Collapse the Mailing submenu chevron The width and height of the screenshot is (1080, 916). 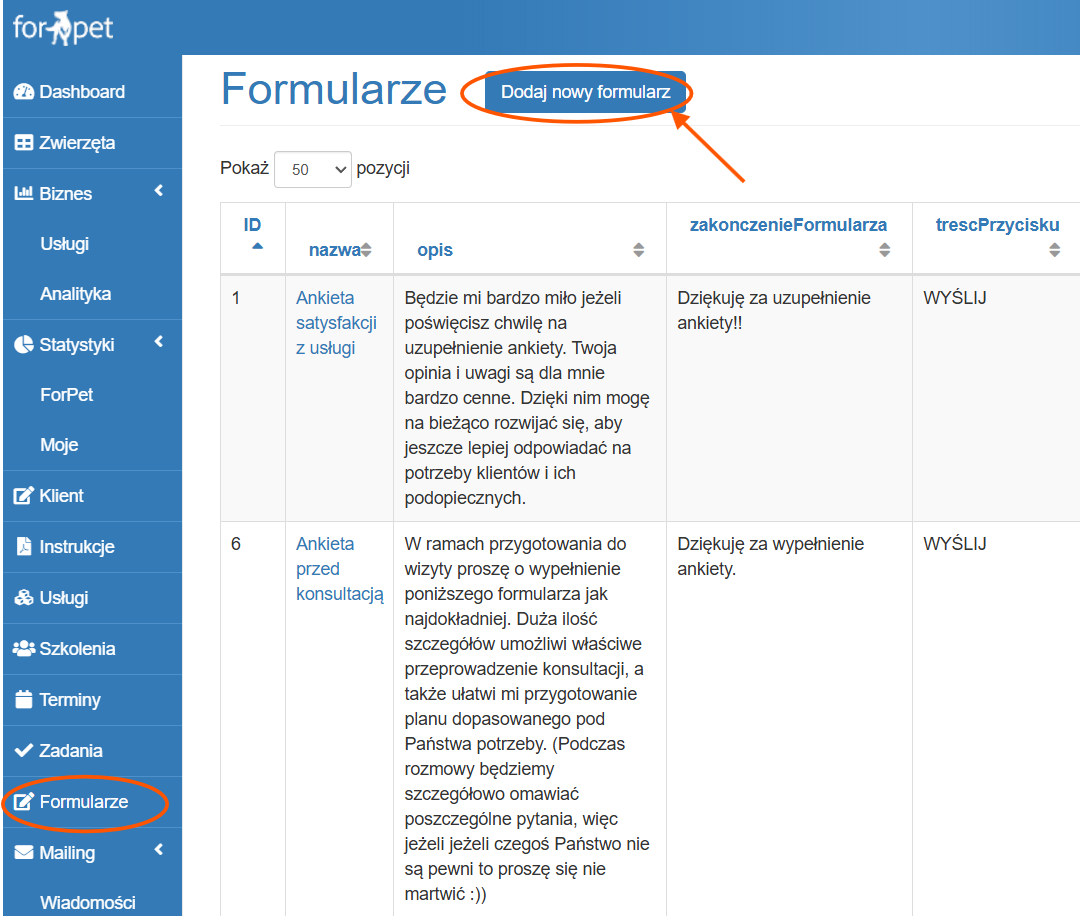[159, 849]
